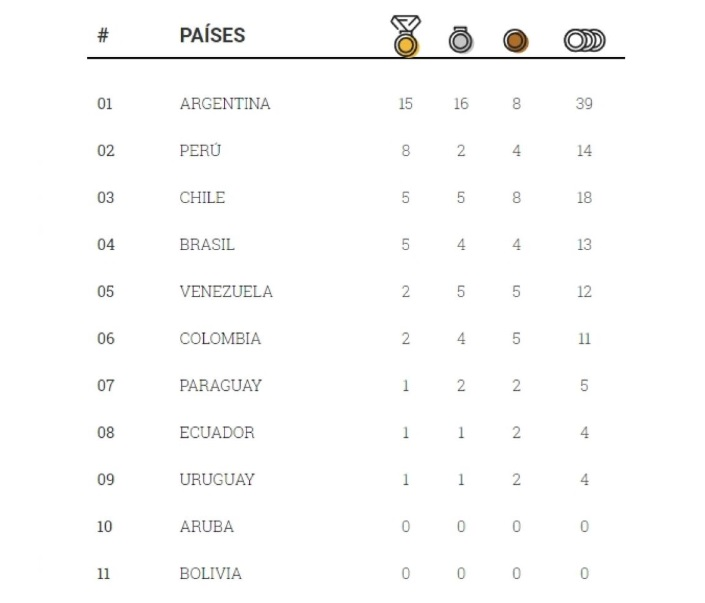Click the # rank column header
The image size is (705, 603).
tap(103, 35)
